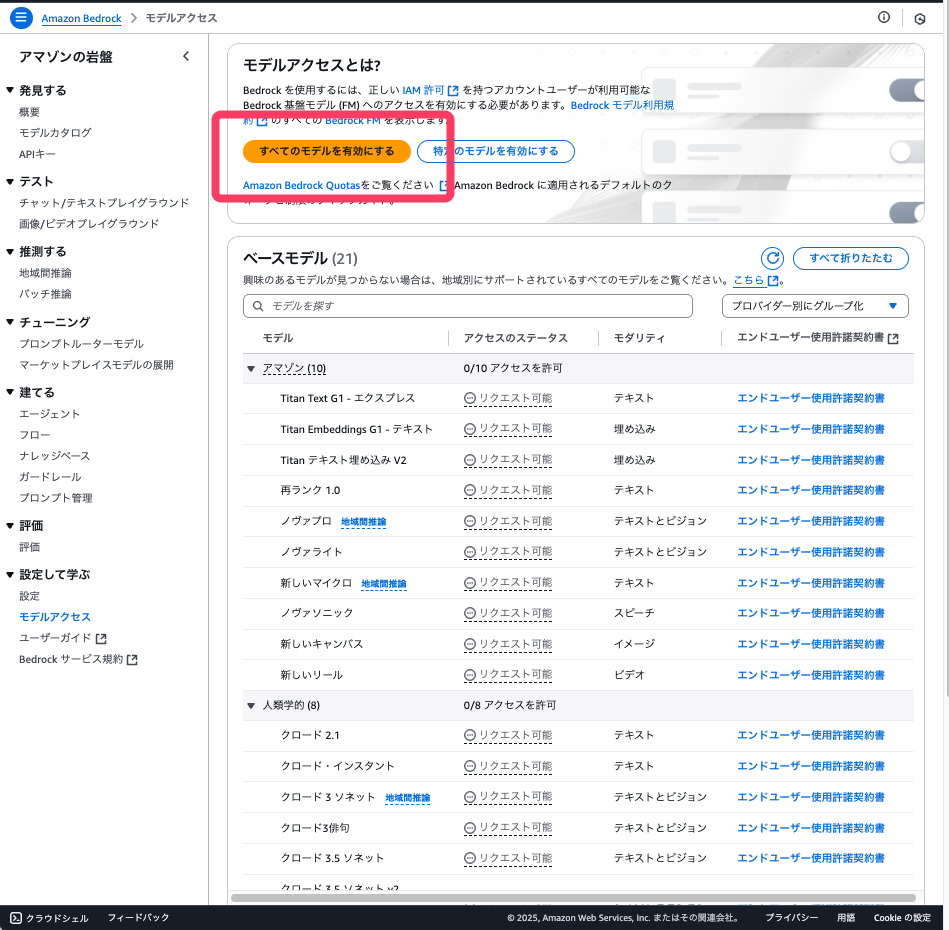Collapse the アマゾン (10) model group
Image resolution: width=949 pixels, height=930 pixels.
click(251, 368)
